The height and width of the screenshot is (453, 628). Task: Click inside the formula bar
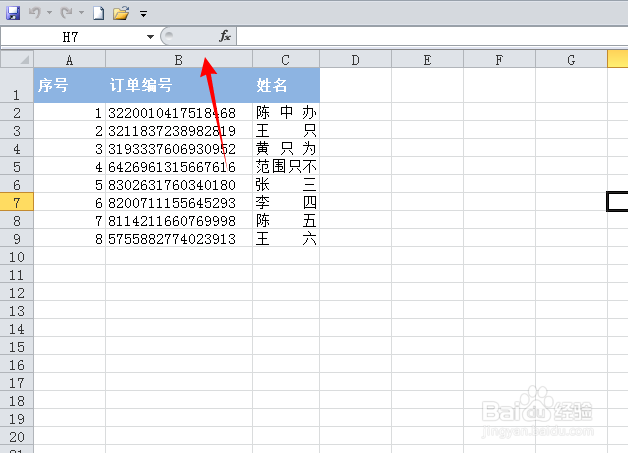[433, 37]
